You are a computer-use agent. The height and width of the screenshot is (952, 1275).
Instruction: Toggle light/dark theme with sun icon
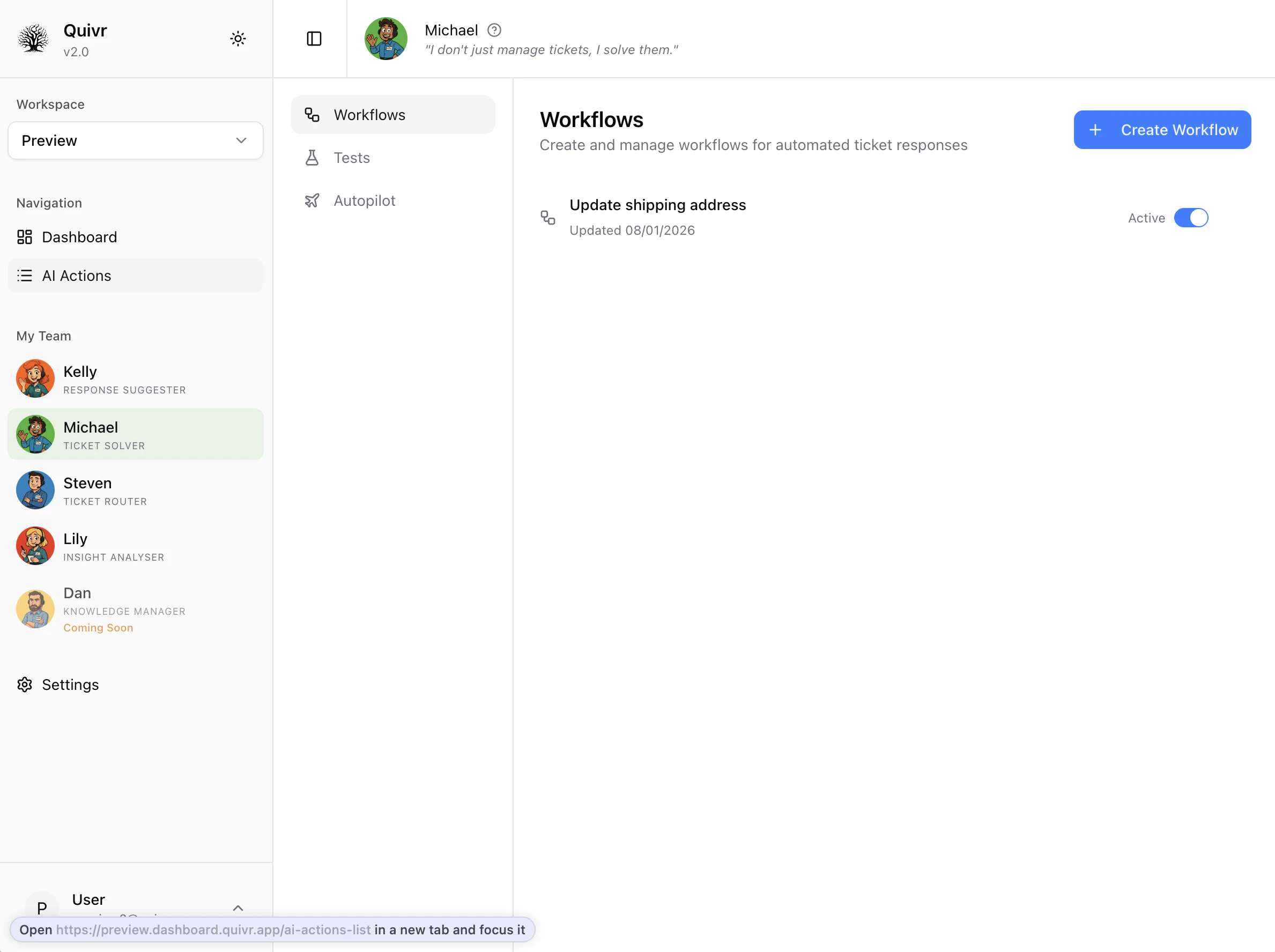(238, 38)
